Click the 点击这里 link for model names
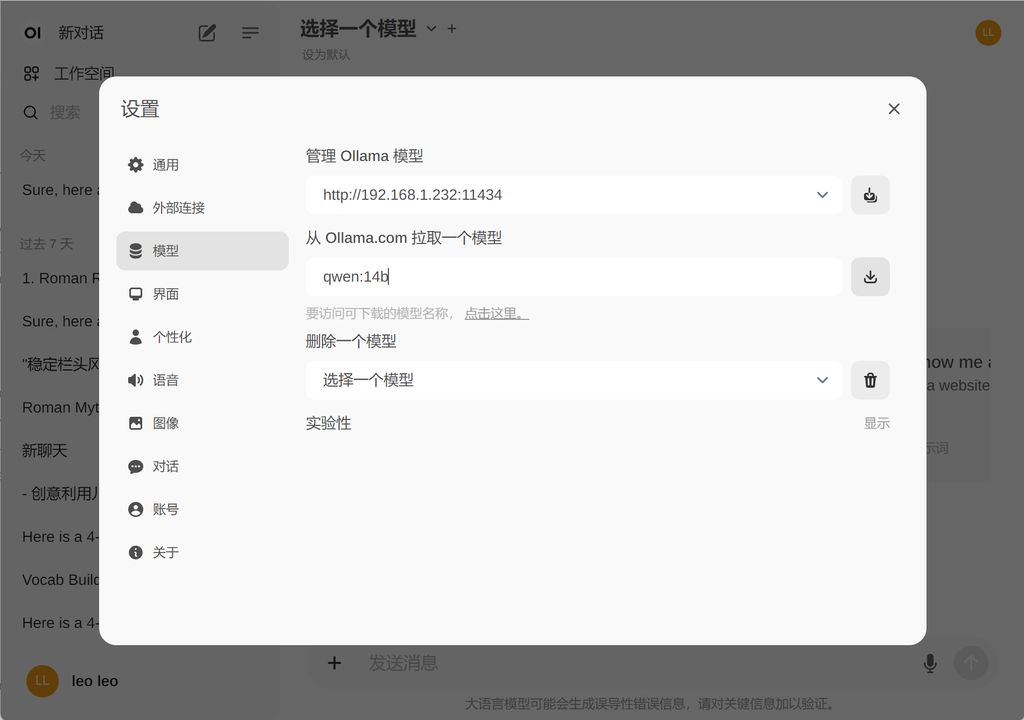1024x720 pixels. 496,313
